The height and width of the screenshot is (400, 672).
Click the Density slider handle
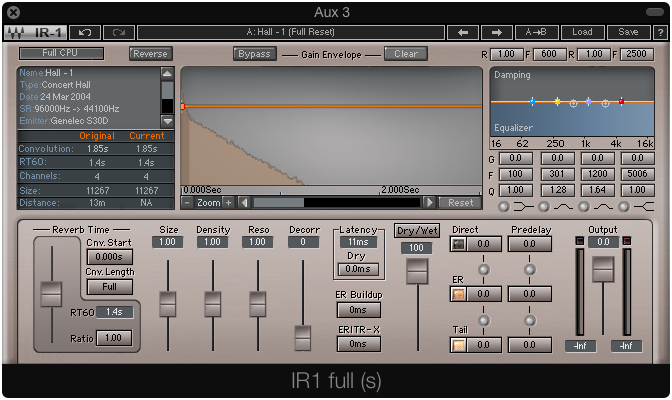(x=213, y=304)
